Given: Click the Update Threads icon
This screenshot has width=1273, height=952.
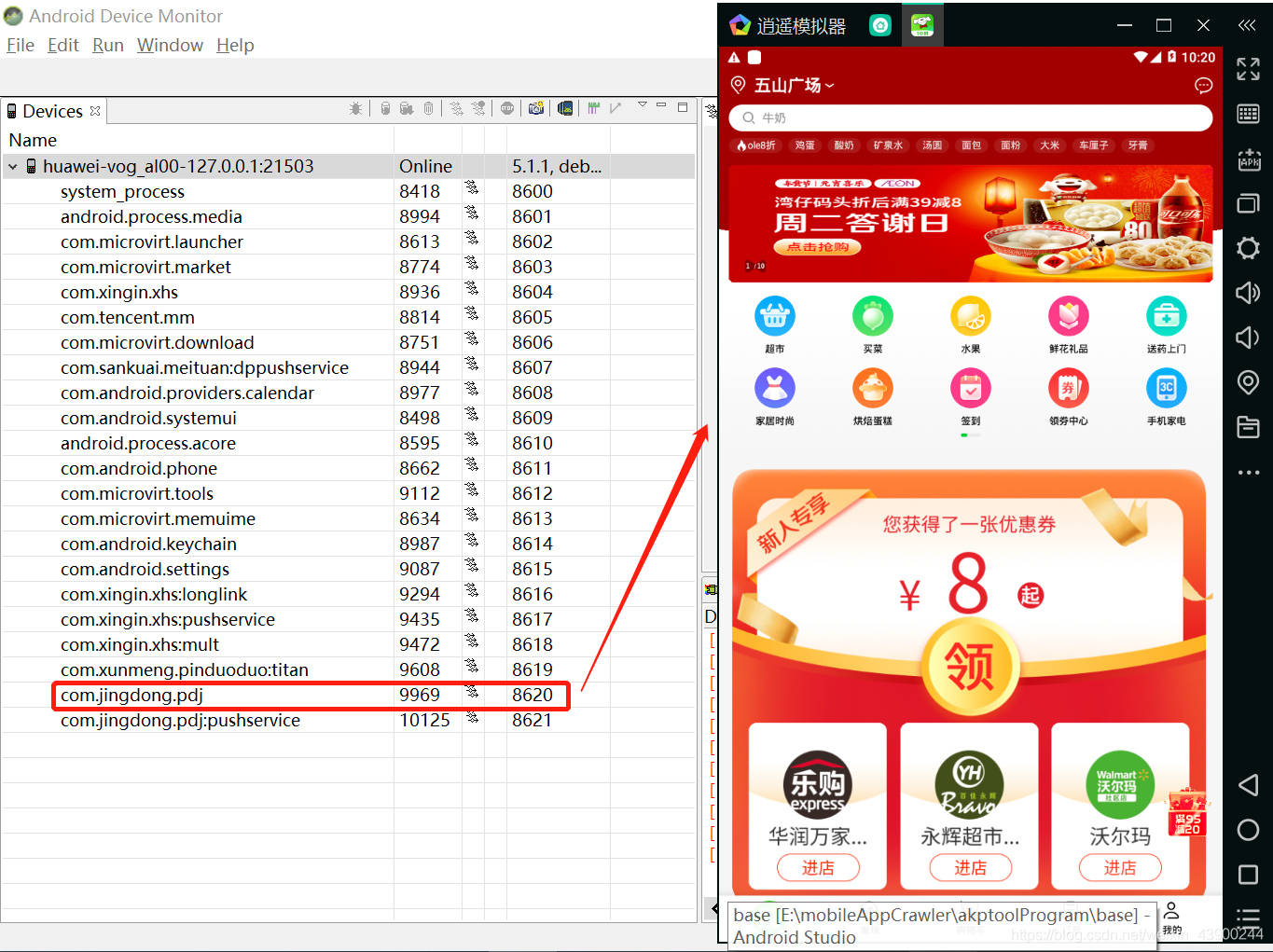Looking at the screenshot, I should pos(457,109).
